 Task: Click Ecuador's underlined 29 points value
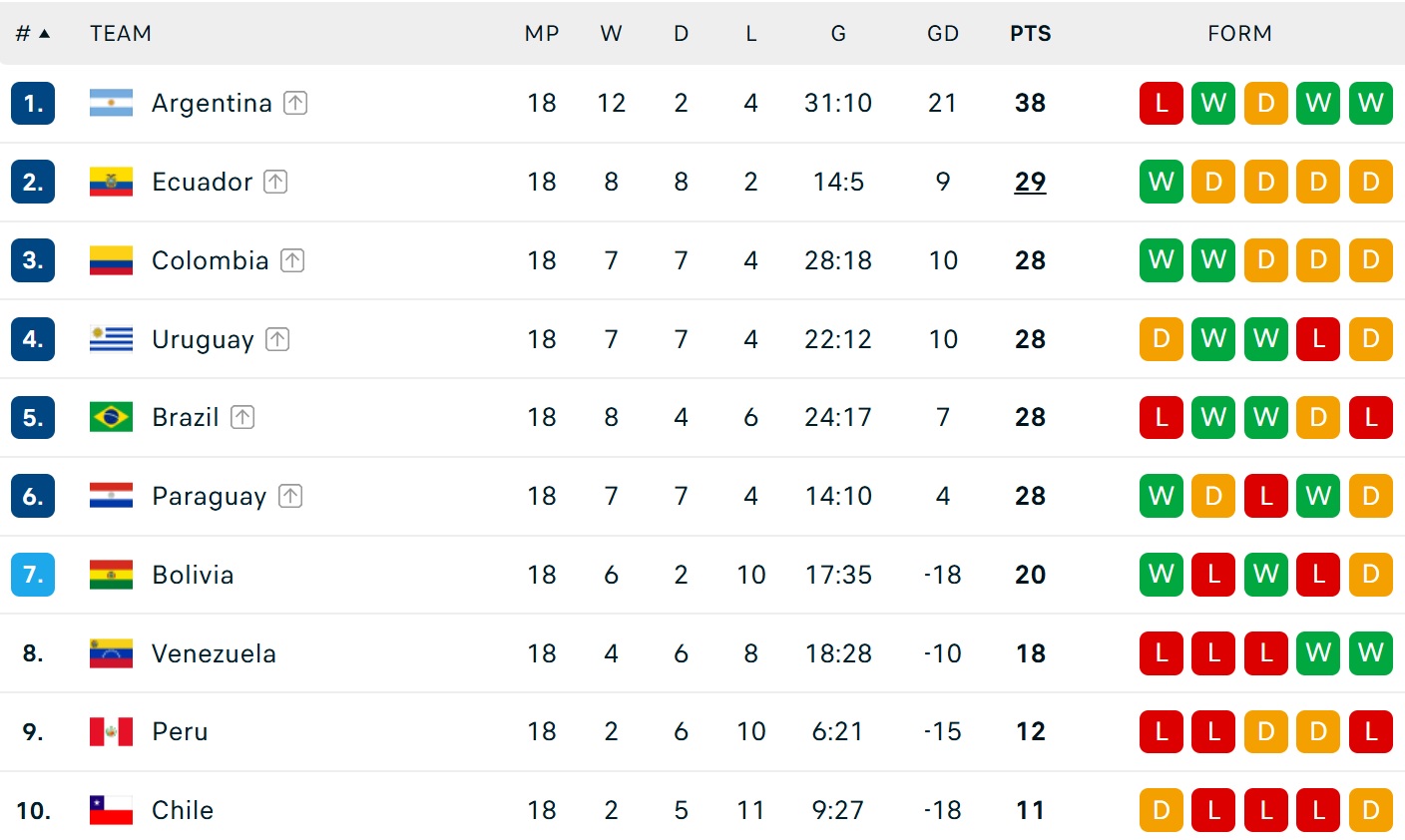(1030, 182)
